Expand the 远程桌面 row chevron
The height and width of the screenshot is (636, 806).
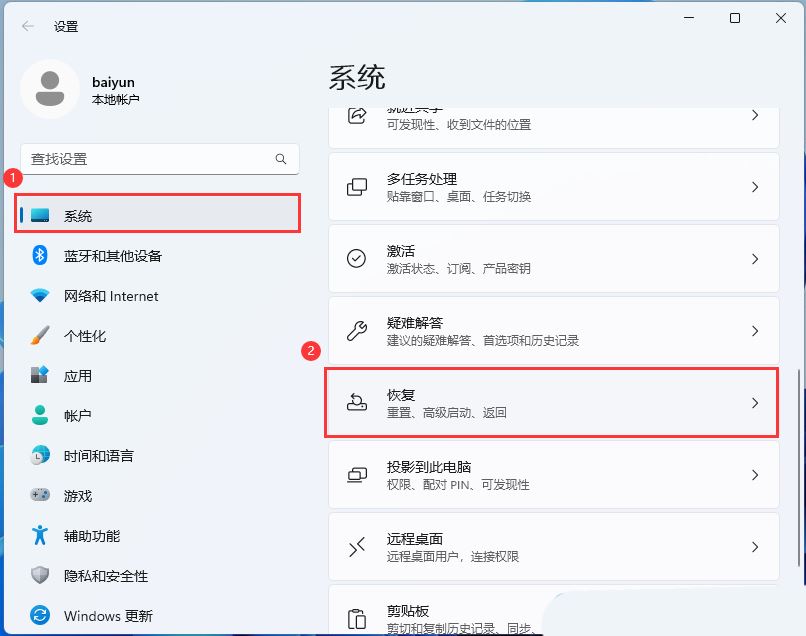click(755, 547)
